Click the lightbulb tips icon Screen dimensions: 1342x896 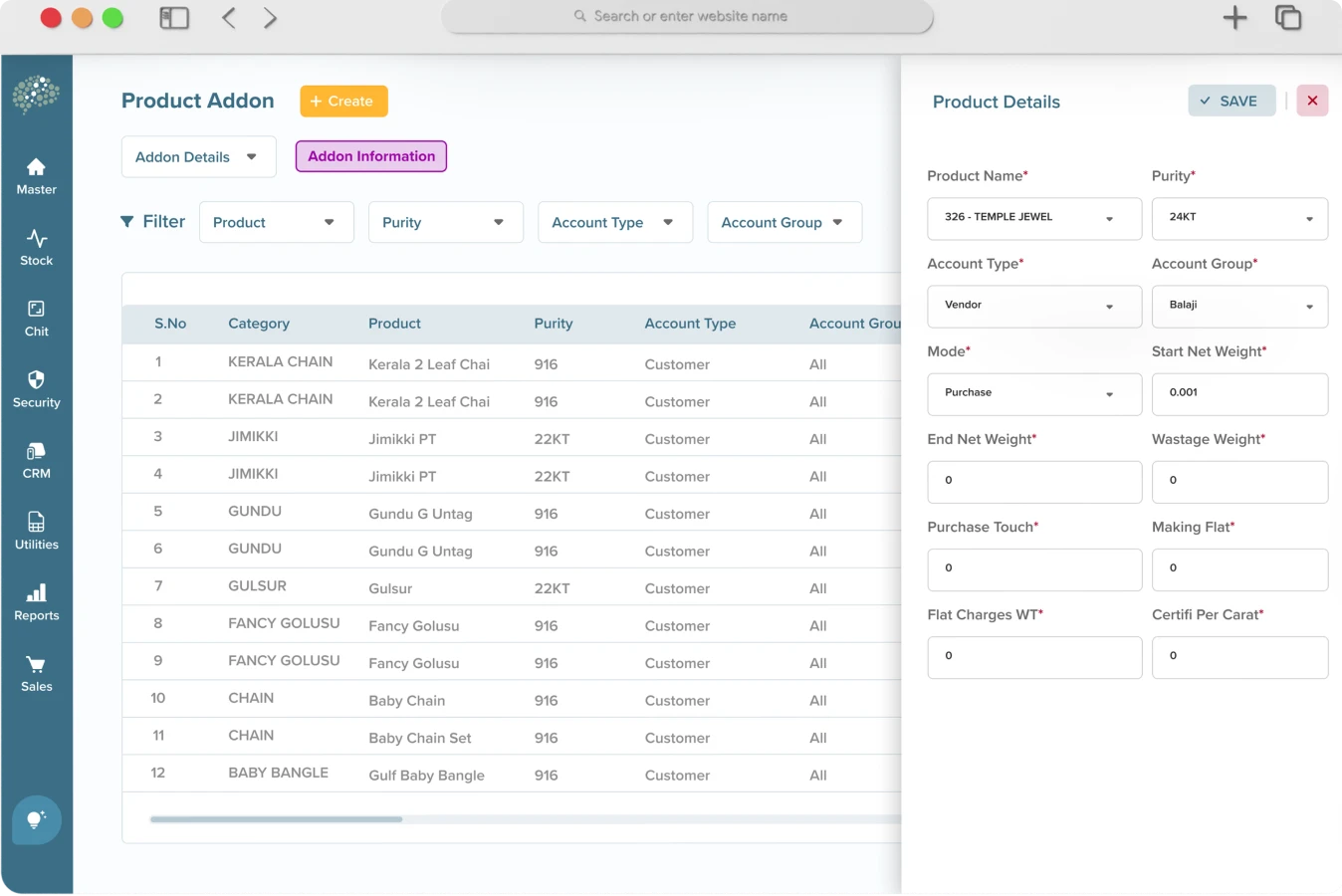[36, 819]
